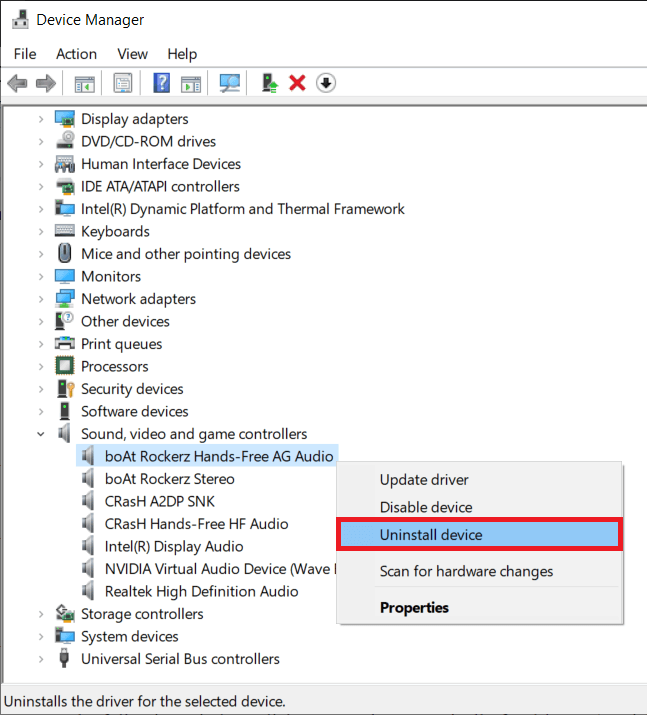The width and height of the screenshot is (647, 715).
Task: Expand the Print queues node
Action: coord(41,344)
